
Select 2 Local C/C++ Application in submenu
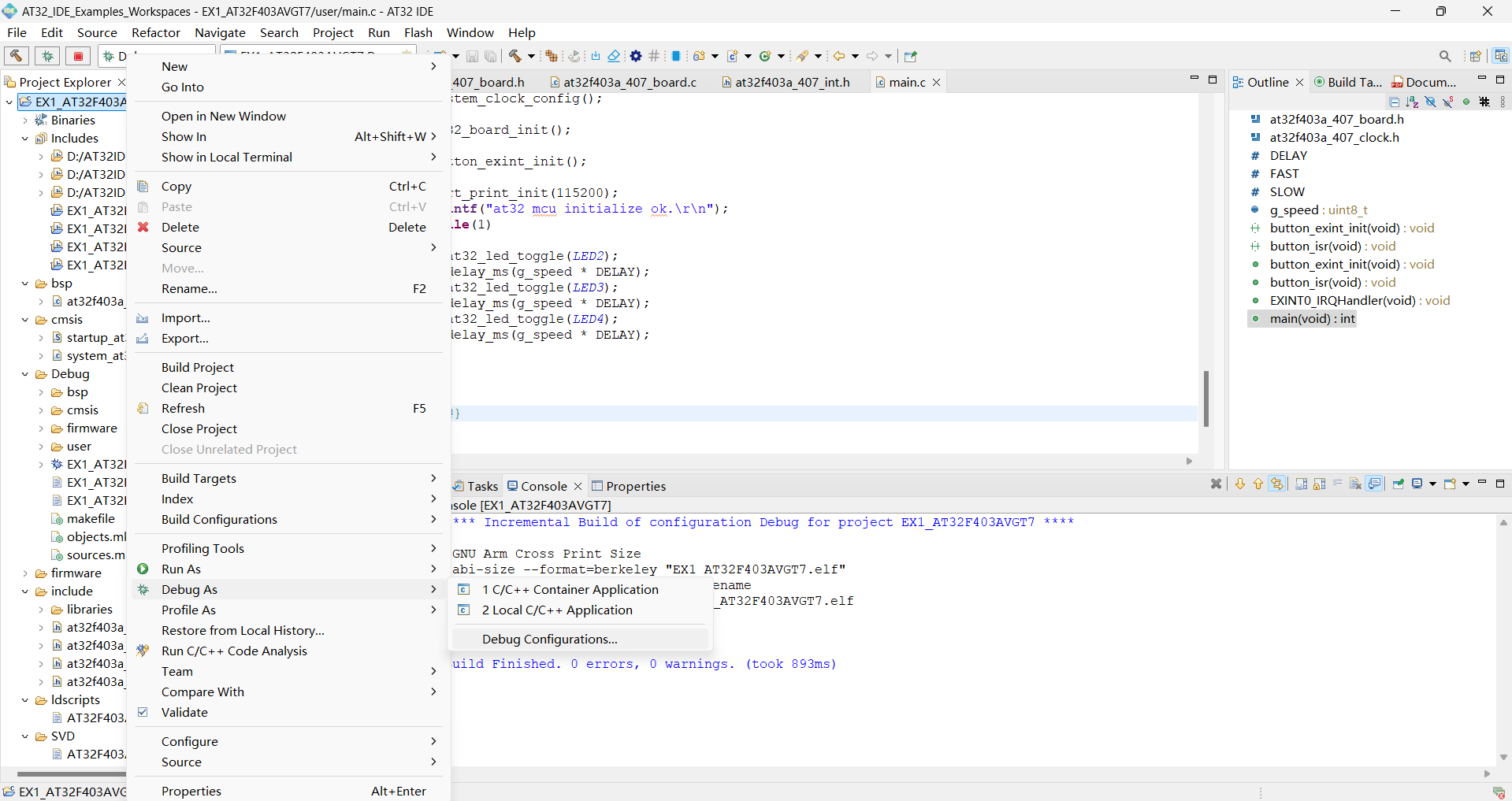[580, 610]
